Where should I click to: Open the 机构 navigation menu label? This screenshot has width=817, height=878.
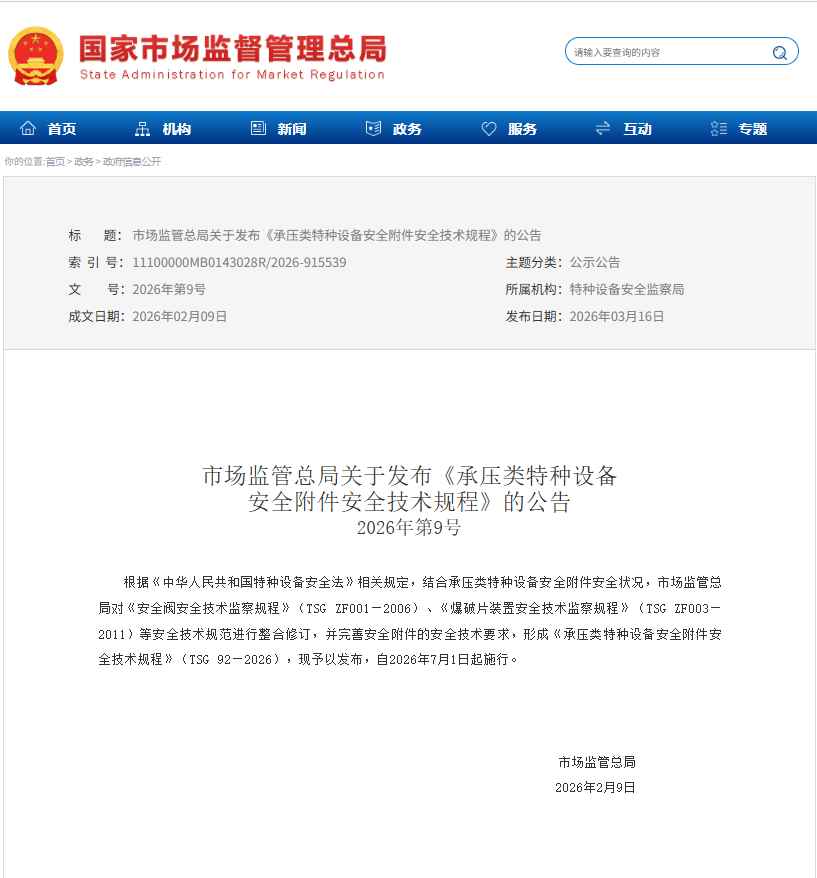coord(177,129)
